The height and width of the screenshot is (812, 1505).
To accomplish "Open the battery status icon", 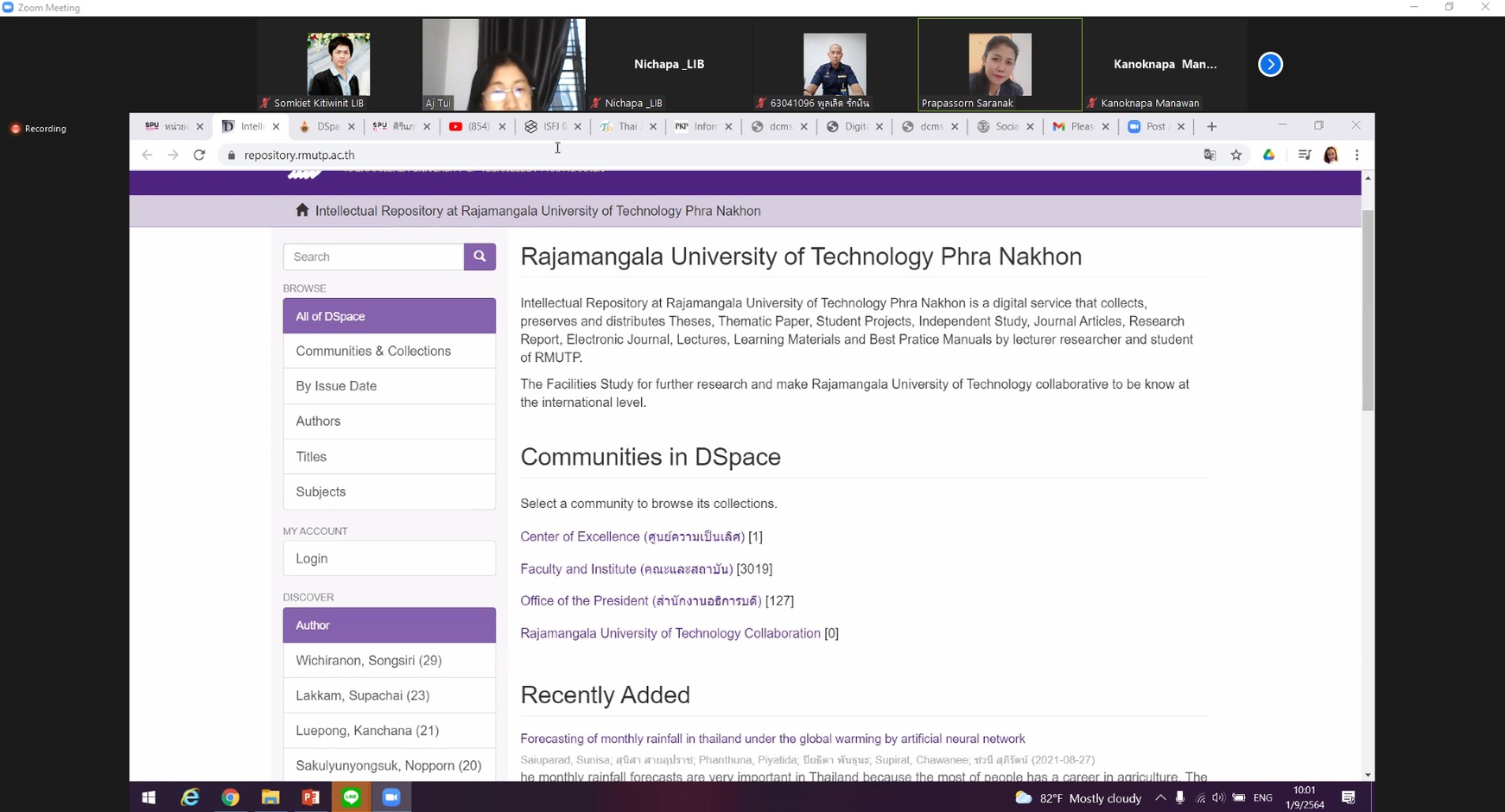I will click(x=1239, y=798).
